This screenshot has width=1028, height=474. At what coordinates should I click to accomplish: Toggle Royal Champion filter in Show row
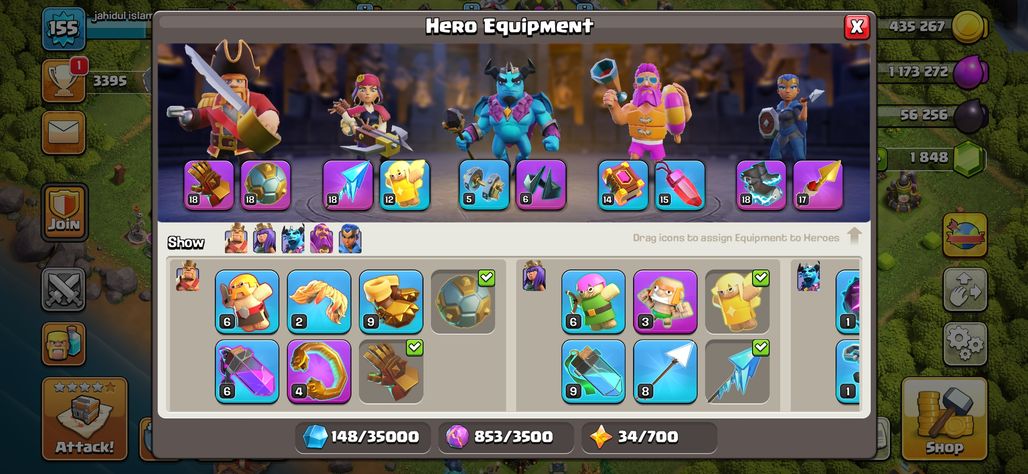pos(350,239)
